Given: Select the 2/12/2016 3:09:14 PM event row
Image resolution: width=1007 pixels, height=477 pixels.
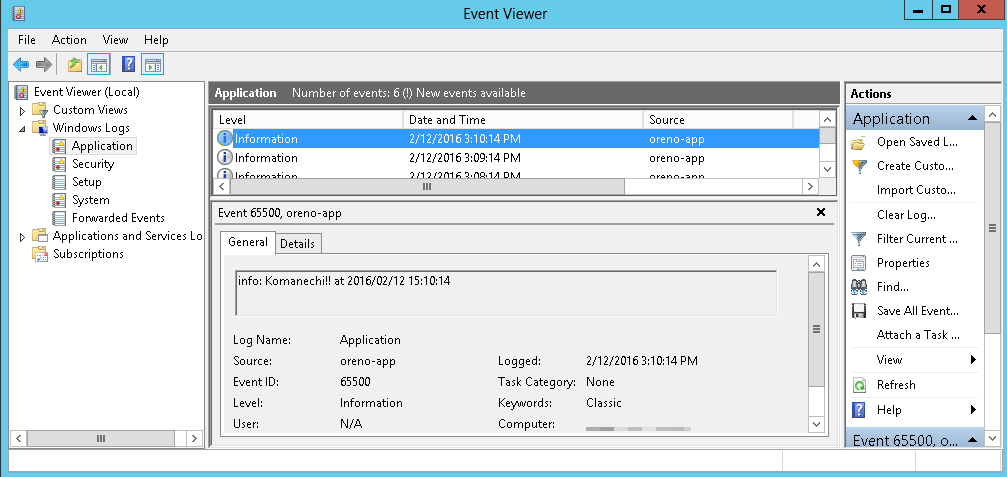Looking at the screenshot, I should click(x=516, y=158).
